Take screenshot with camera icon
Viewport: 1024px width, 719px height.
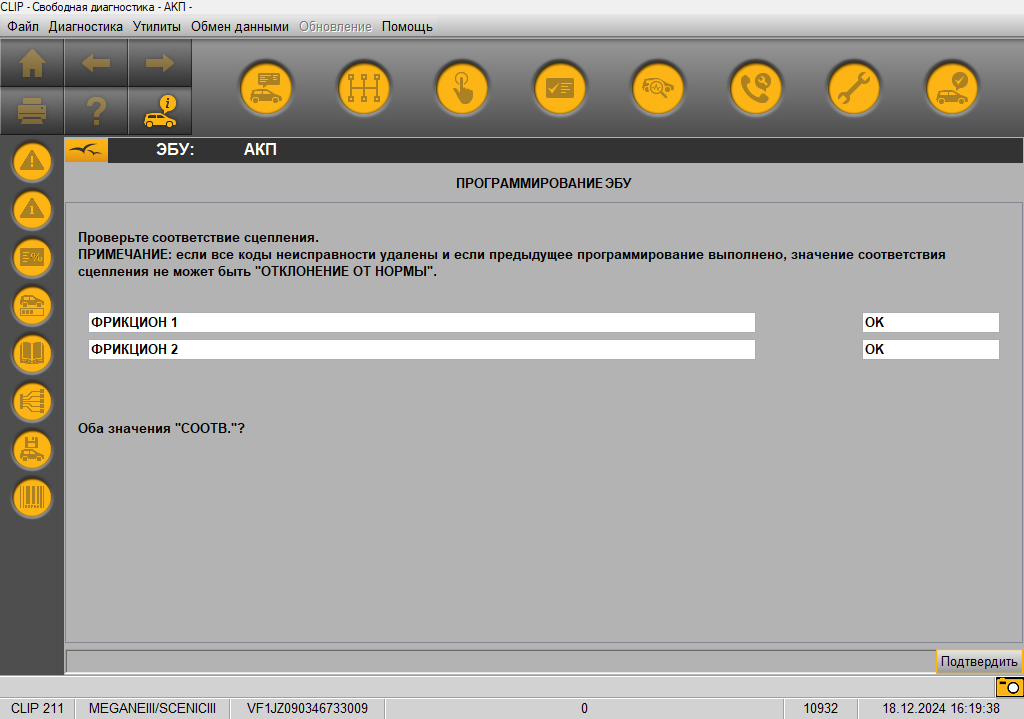(1008, 687)
